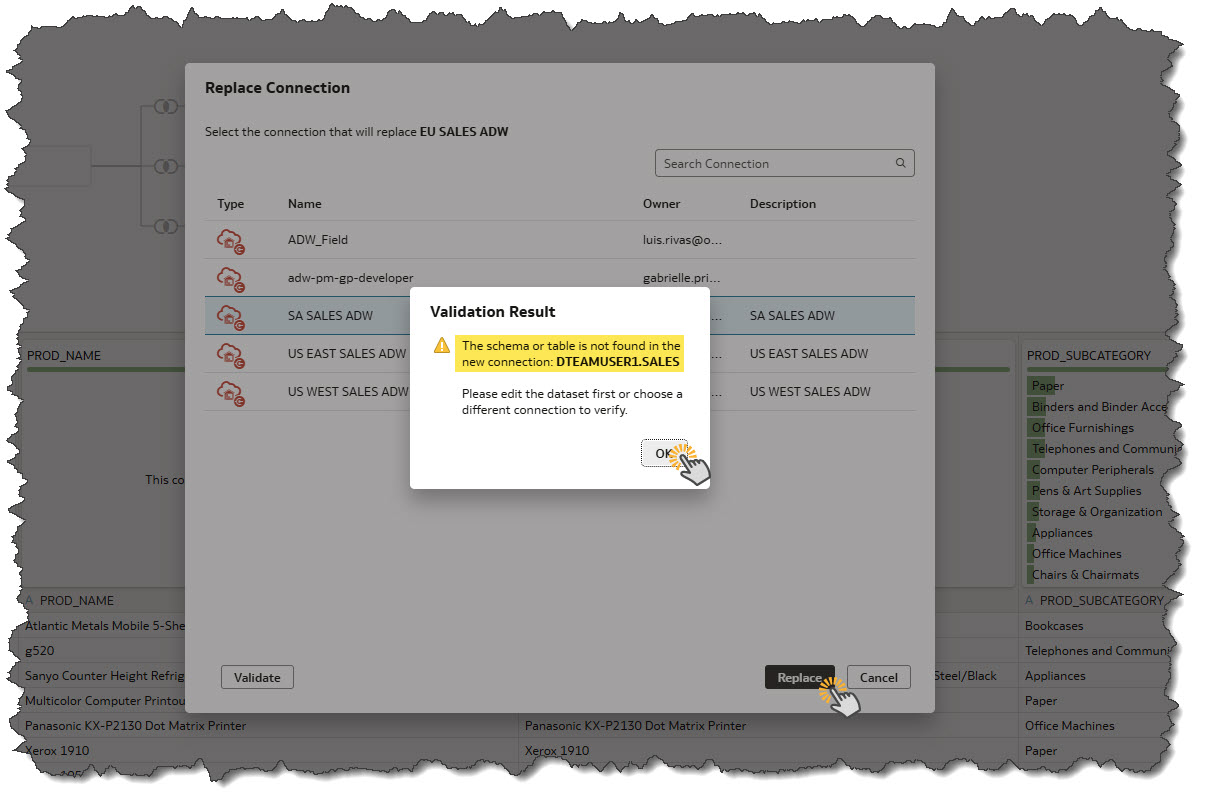Click PROD_SUBCATEGORY table column header in background
The height and width of the screenshot is (800, 1207).
point(1102,601)
